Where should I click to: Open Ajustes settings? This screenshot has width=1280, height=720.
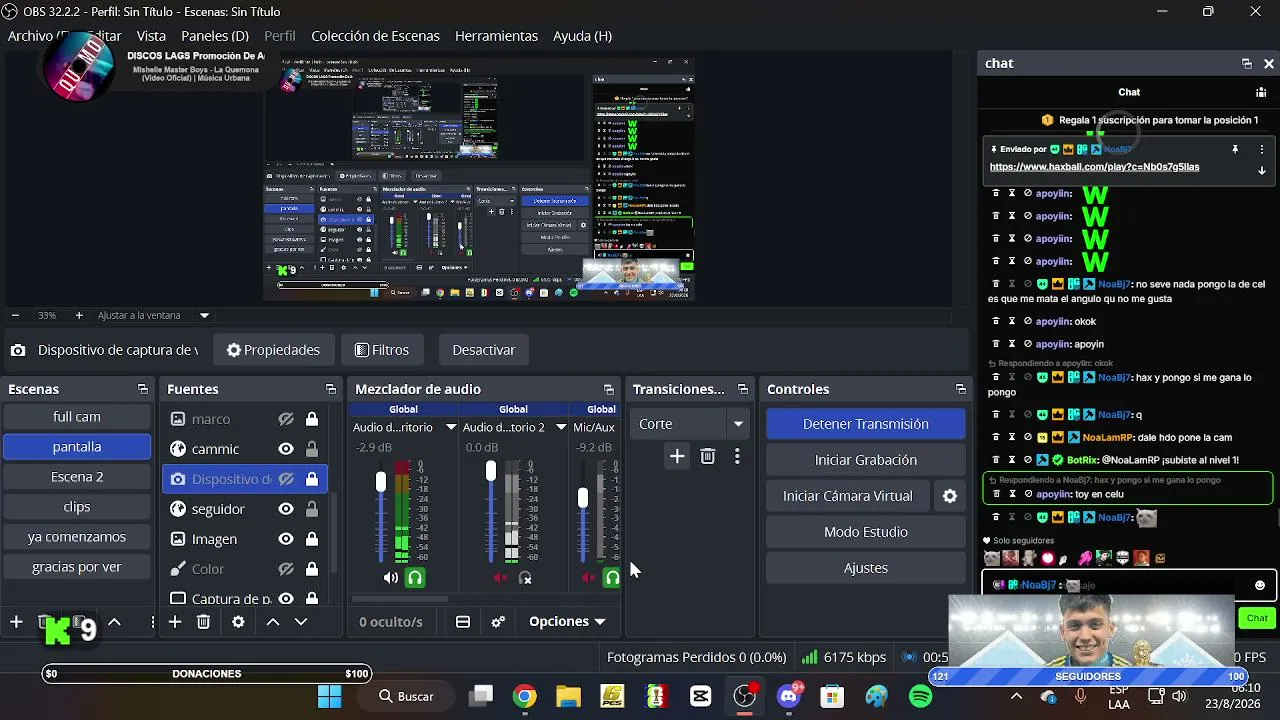tap(866, 568)
